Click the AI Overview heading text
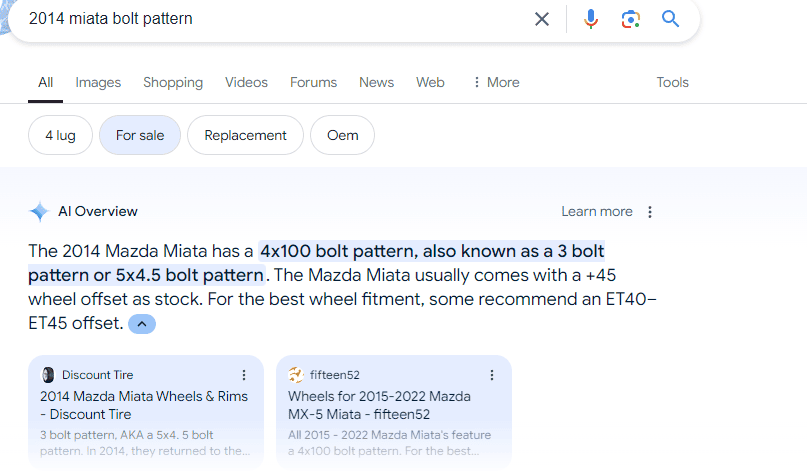This screenshot has width=807, height=475. coord(98,212)
